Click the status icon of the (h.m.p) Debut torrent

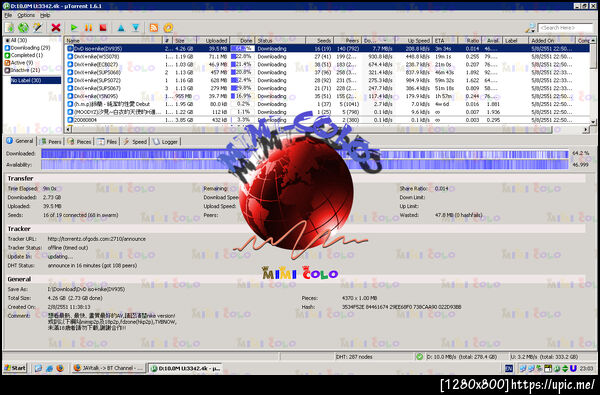coord(70,104)
